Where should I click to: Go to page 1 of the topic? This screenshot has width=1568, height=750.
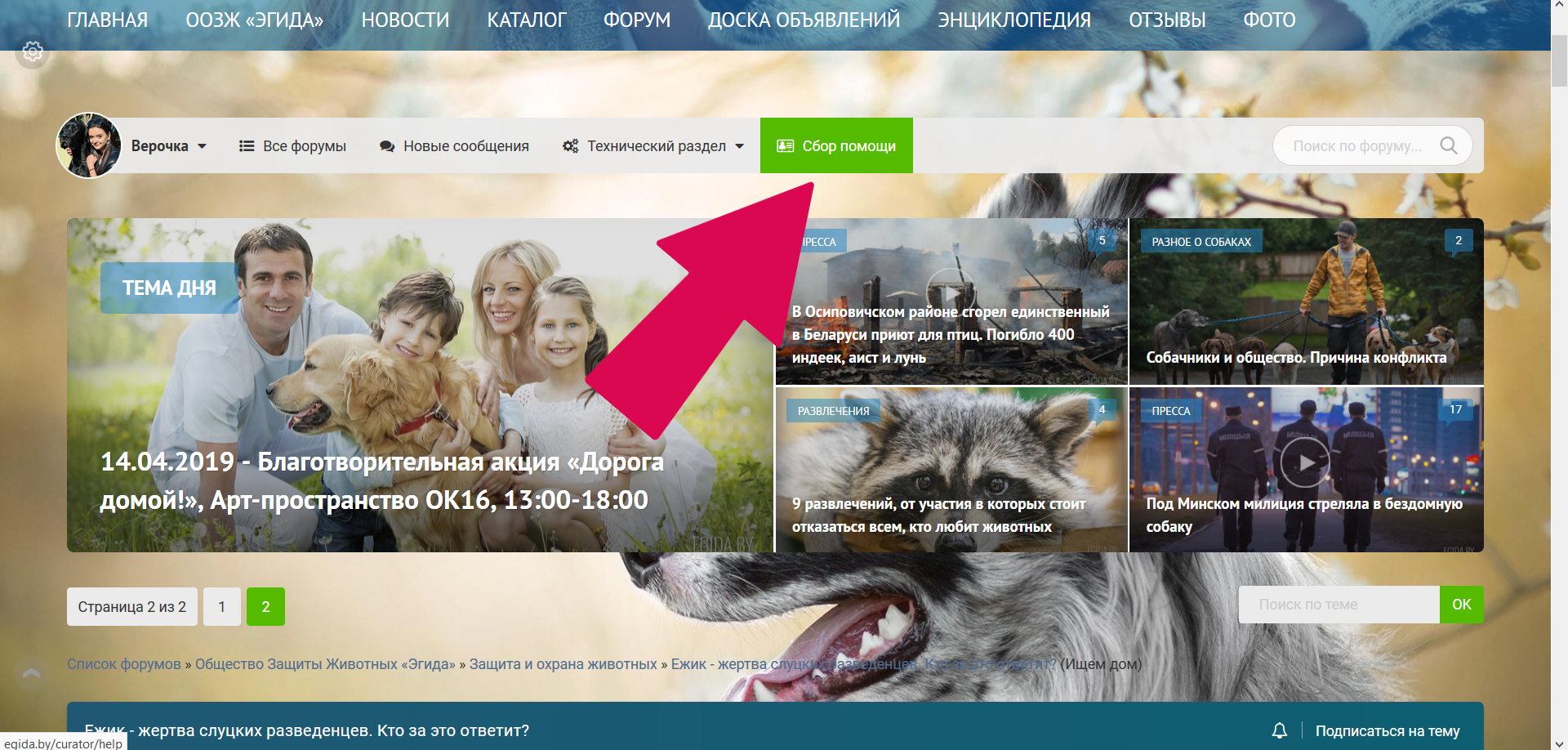point(221,607)
